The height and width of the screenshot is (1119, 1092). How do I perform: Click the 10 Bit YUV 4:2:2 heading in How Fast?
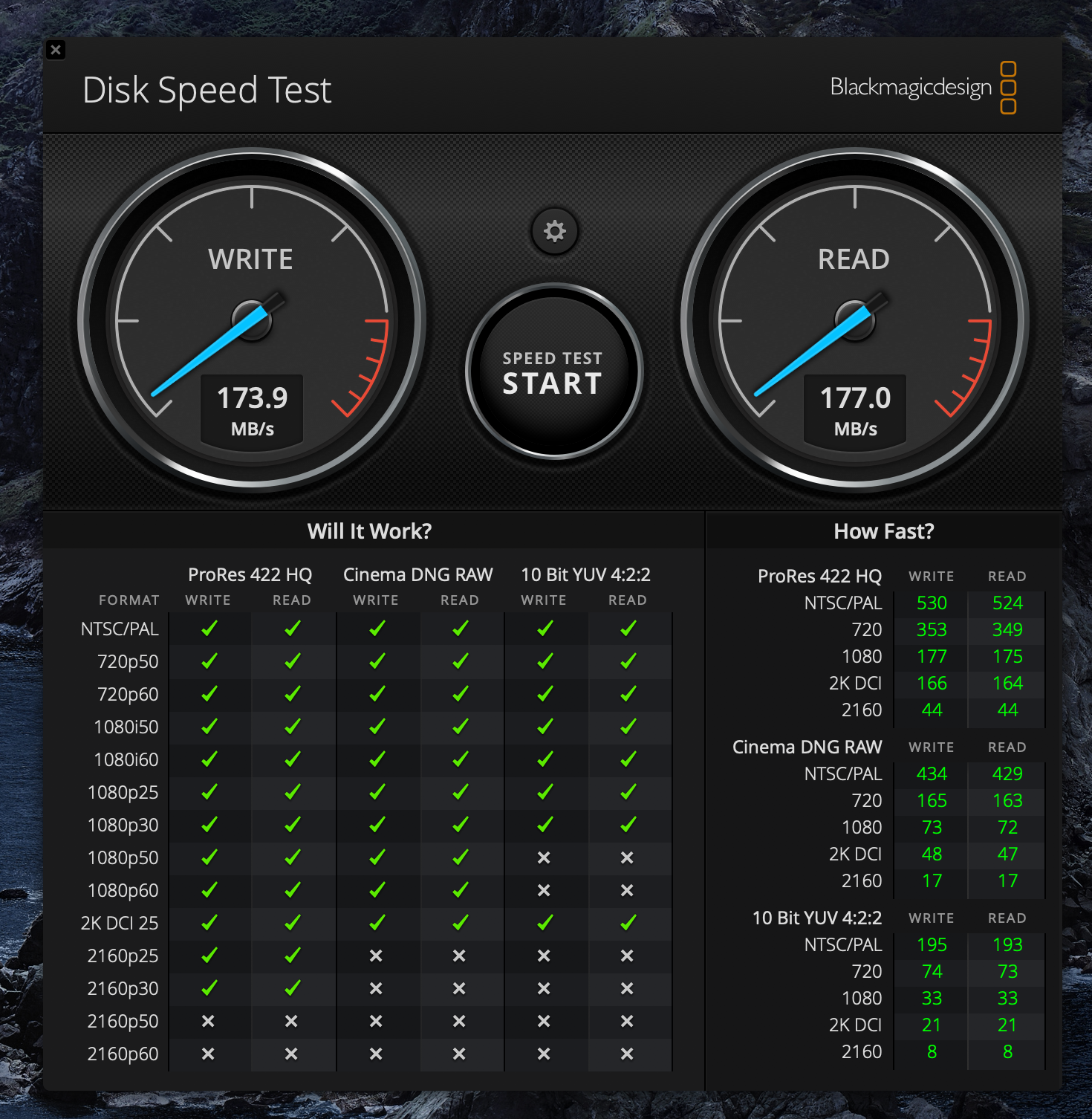[817, 918]
